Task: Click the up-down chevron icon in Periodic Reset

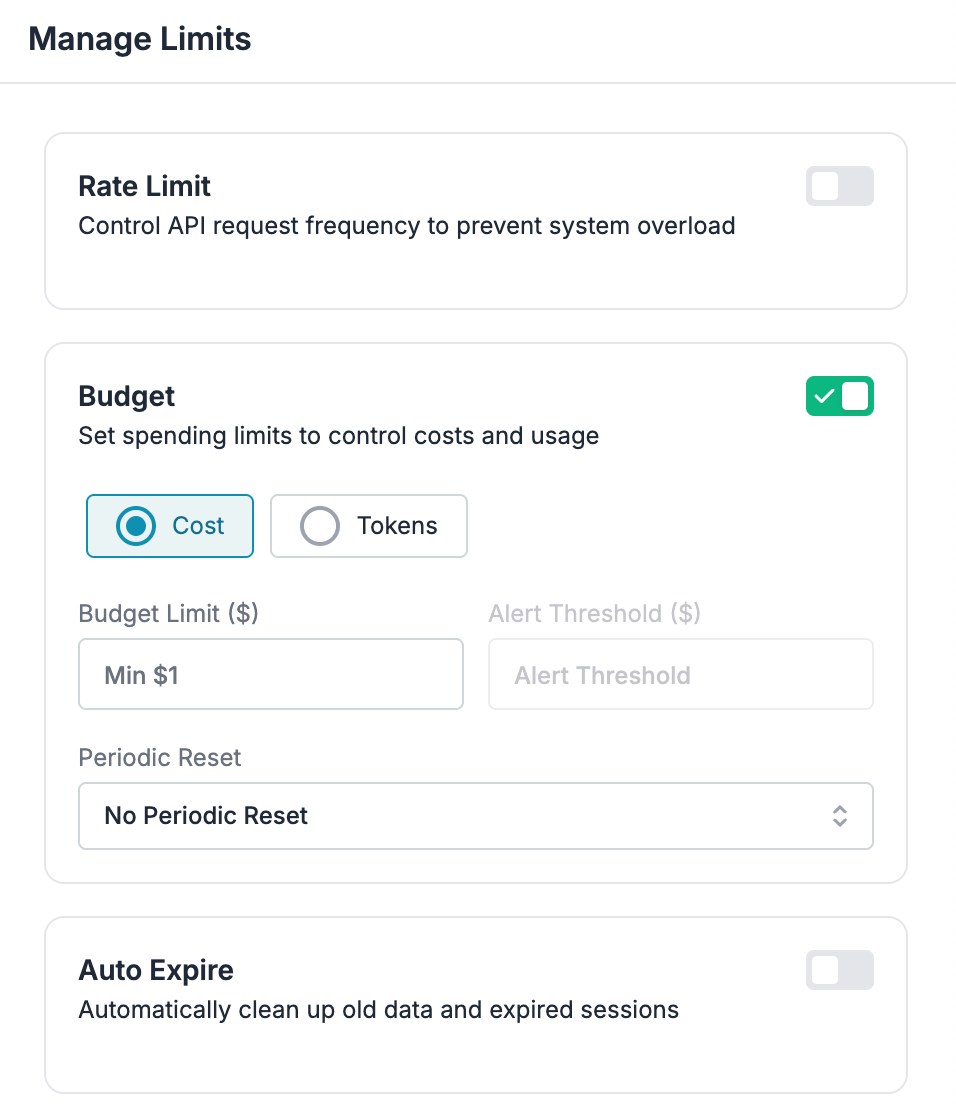Action: 840,816
